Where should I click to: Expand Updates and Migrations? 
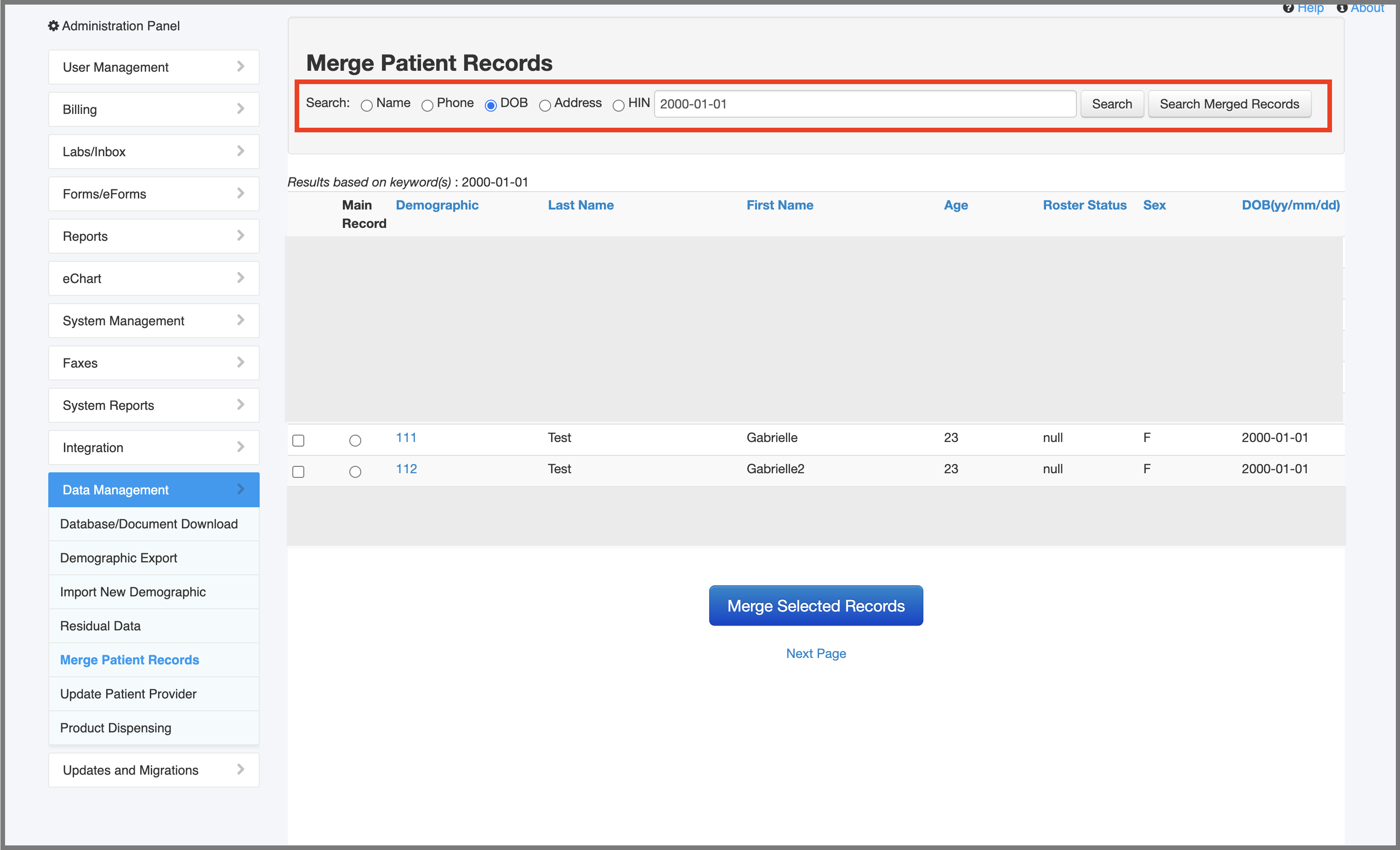pos(154,770)
